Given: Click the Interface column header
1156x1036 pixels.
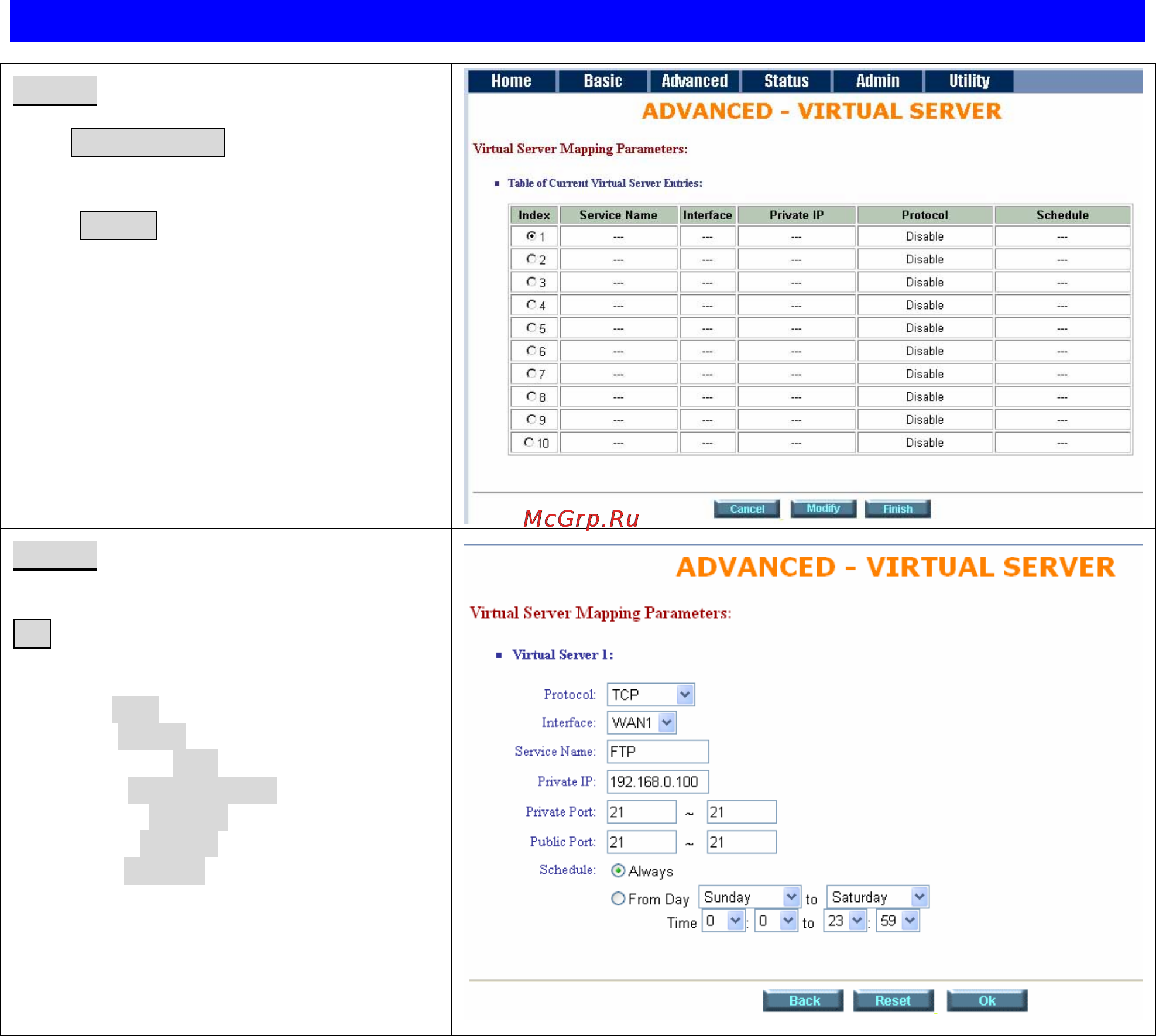Looking at the screenshot, I should [707, 215].
